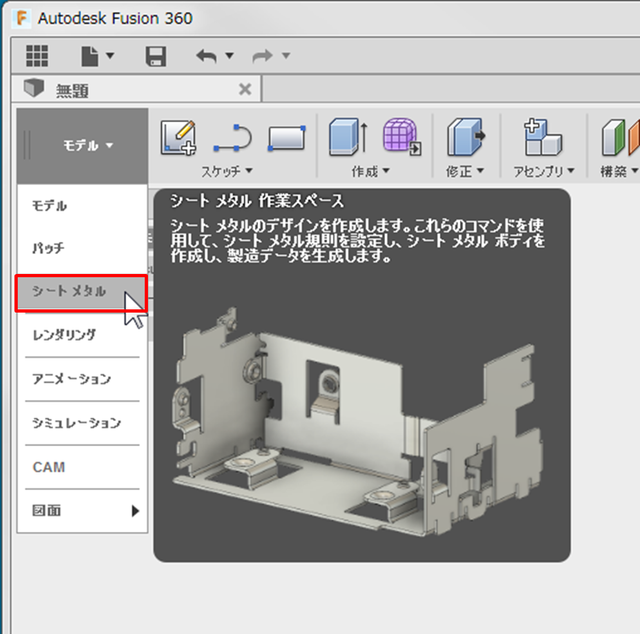
Task: Expand the 修正 dropdown menu
Action: [464, 171]
